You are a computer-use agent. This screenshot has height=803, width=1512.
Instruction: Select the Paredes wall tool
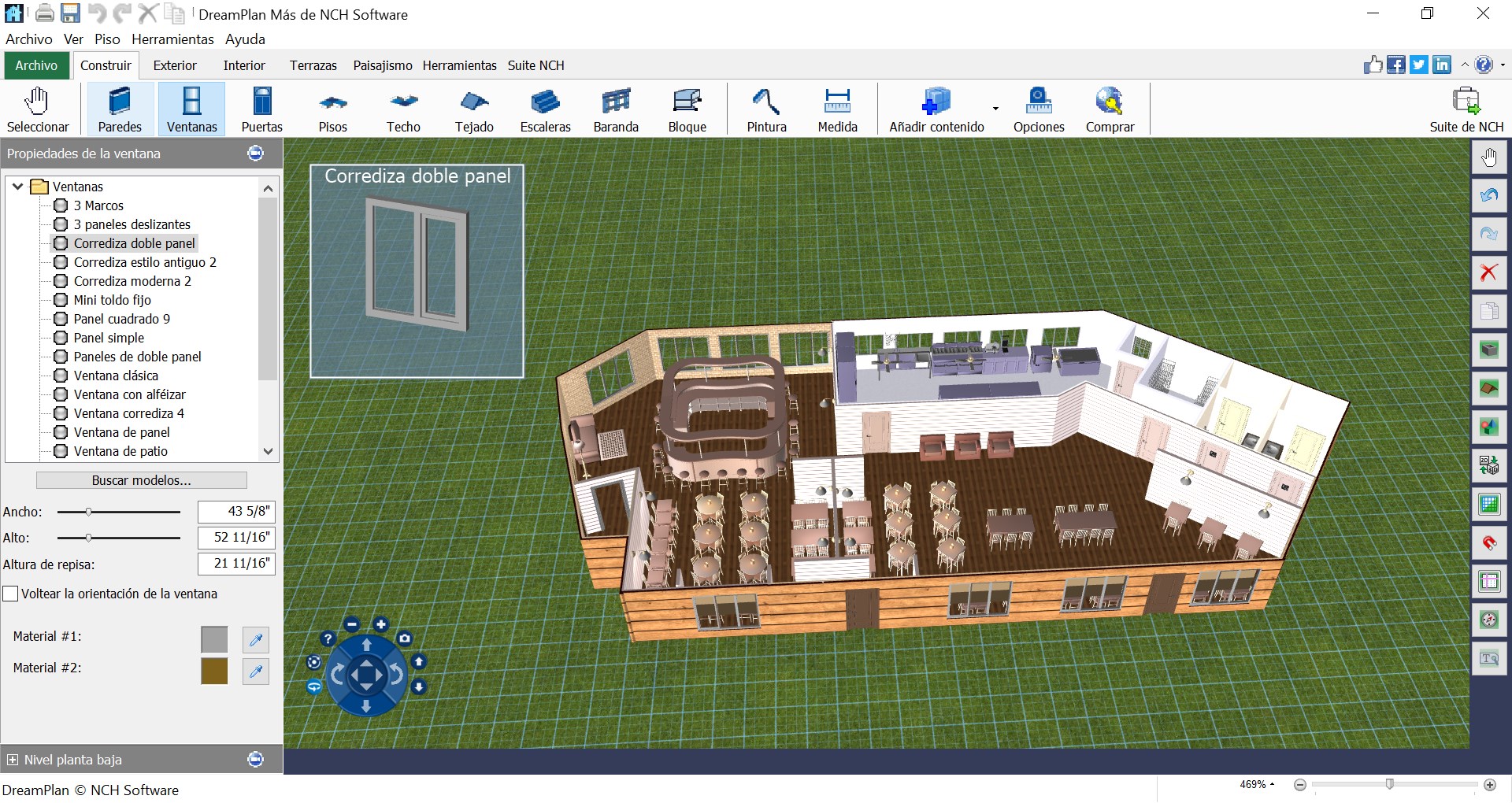point(120,109)
